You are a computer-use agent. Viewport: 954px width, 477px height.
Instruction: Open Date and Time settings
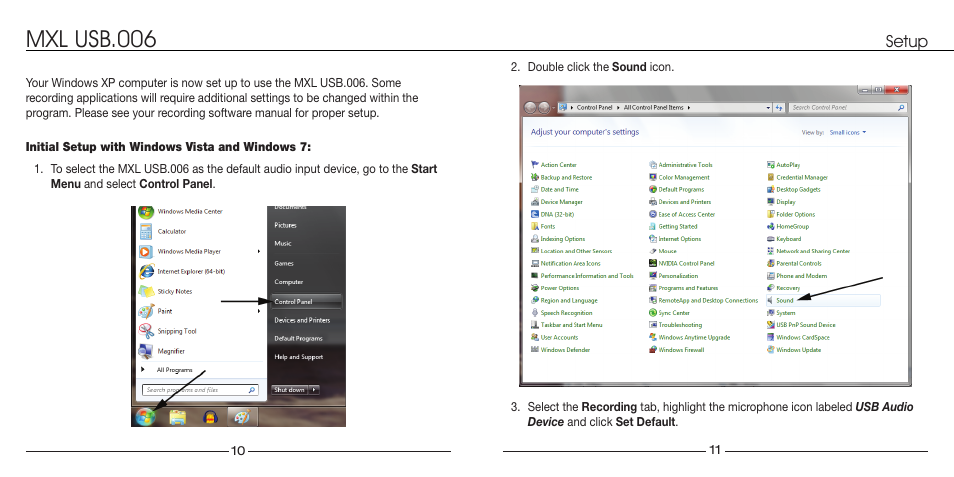click(x=555, y=189)
